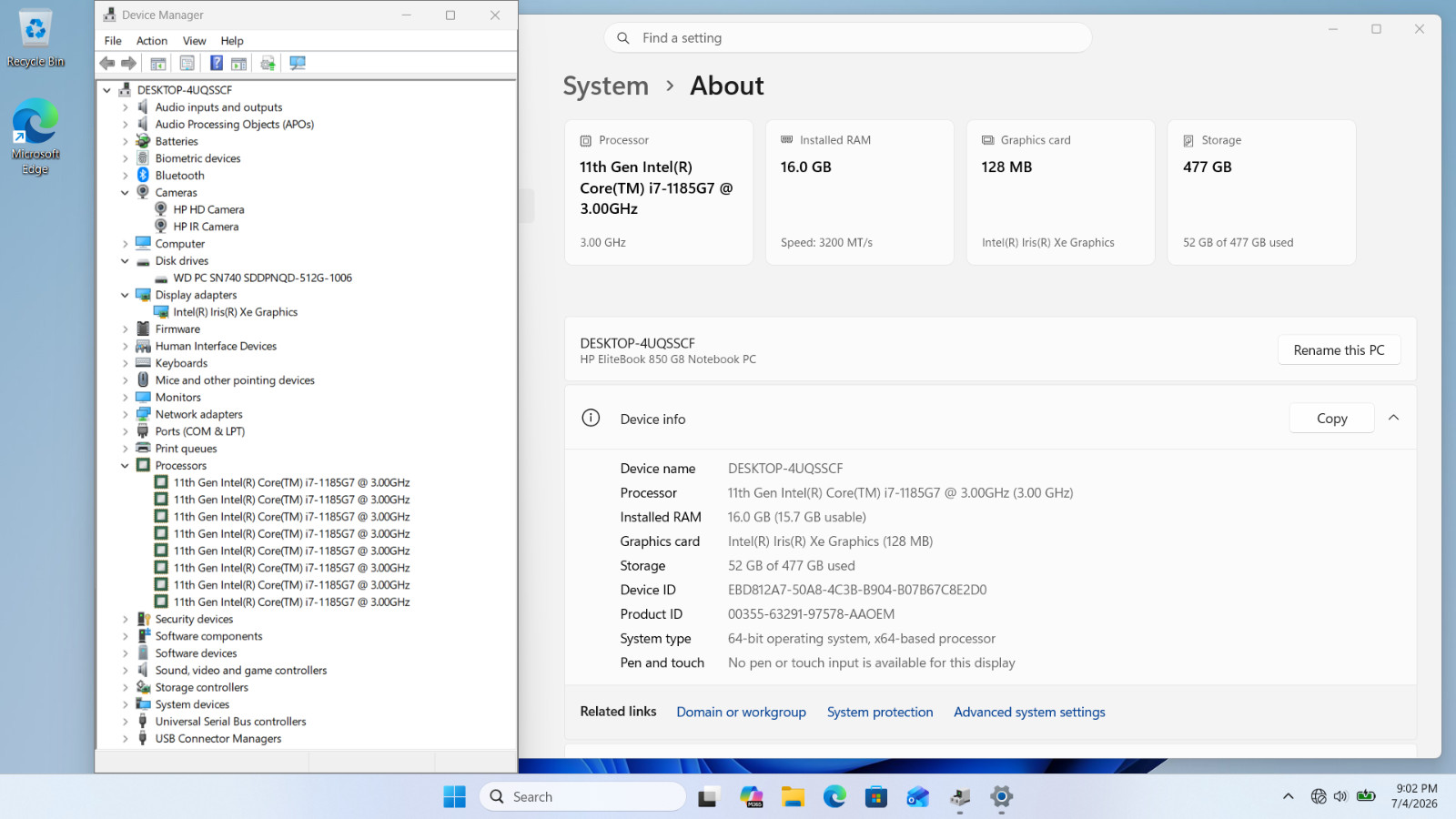Click the Installed RAM info card
The image size is (1456, 819).
[x=860, y=192]
